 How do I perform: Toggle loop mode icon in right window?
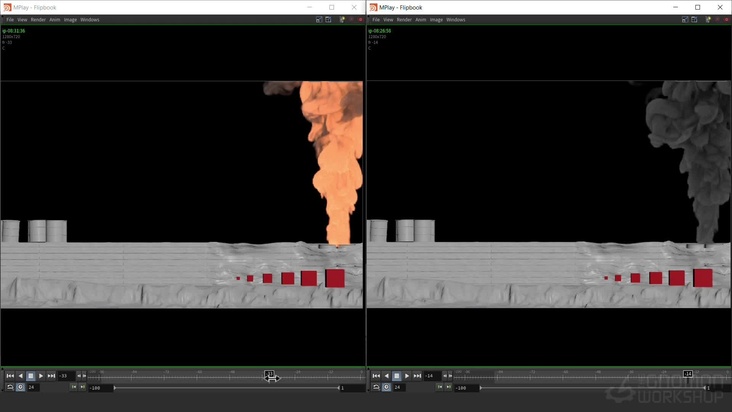[376, 387]
